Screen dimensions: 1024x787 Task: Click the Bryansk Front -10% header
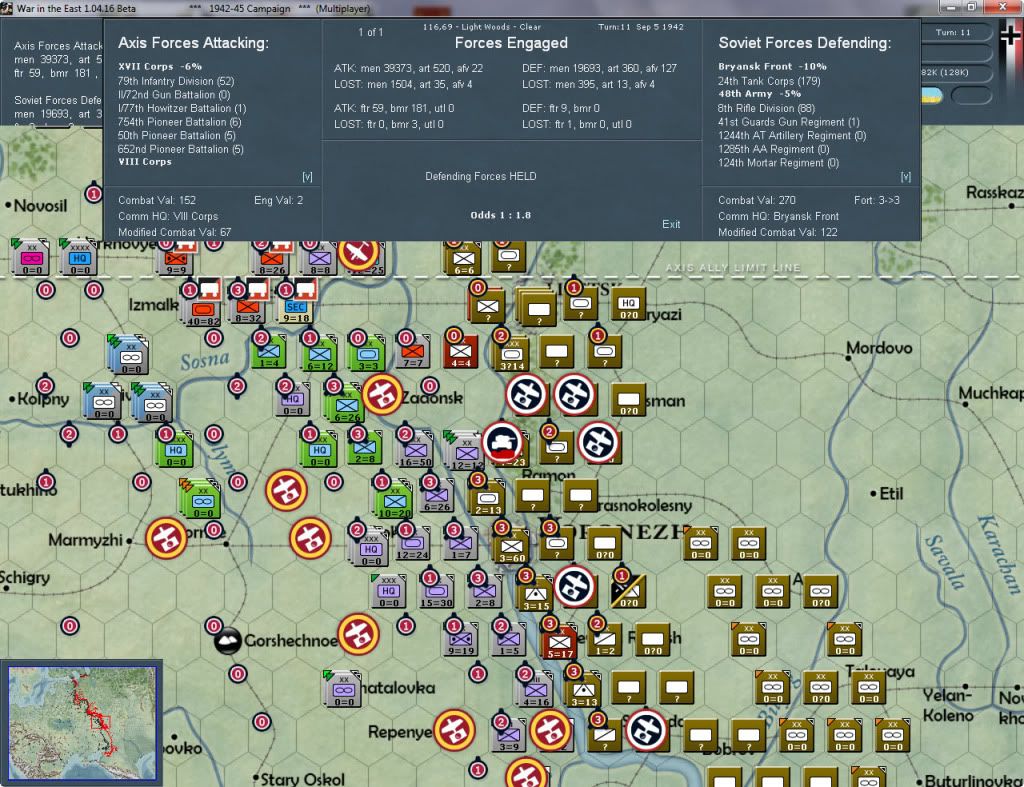[x=772, y=67]
